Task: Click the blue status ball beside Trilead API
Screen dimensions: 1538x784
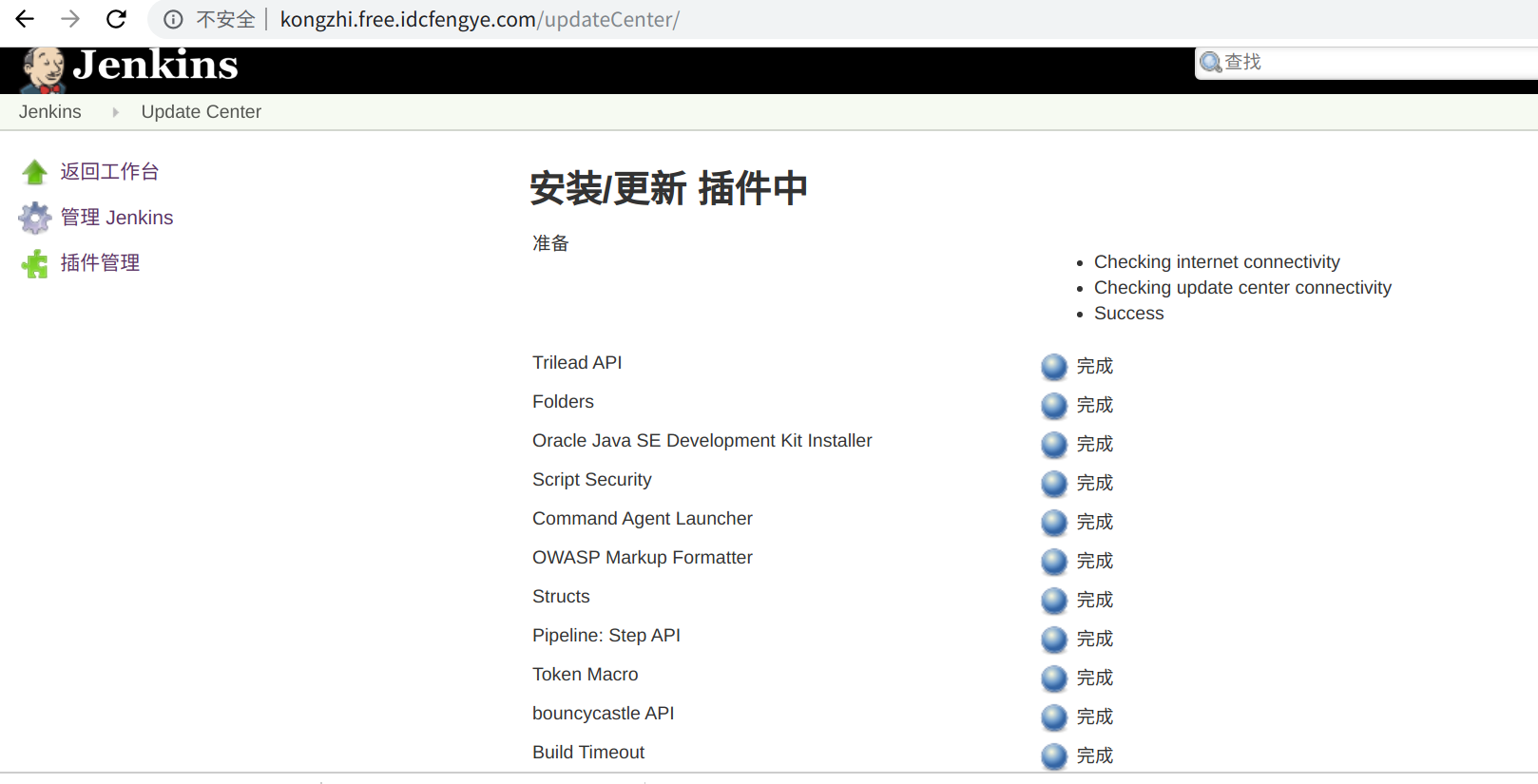Action: coord(1054,366)
